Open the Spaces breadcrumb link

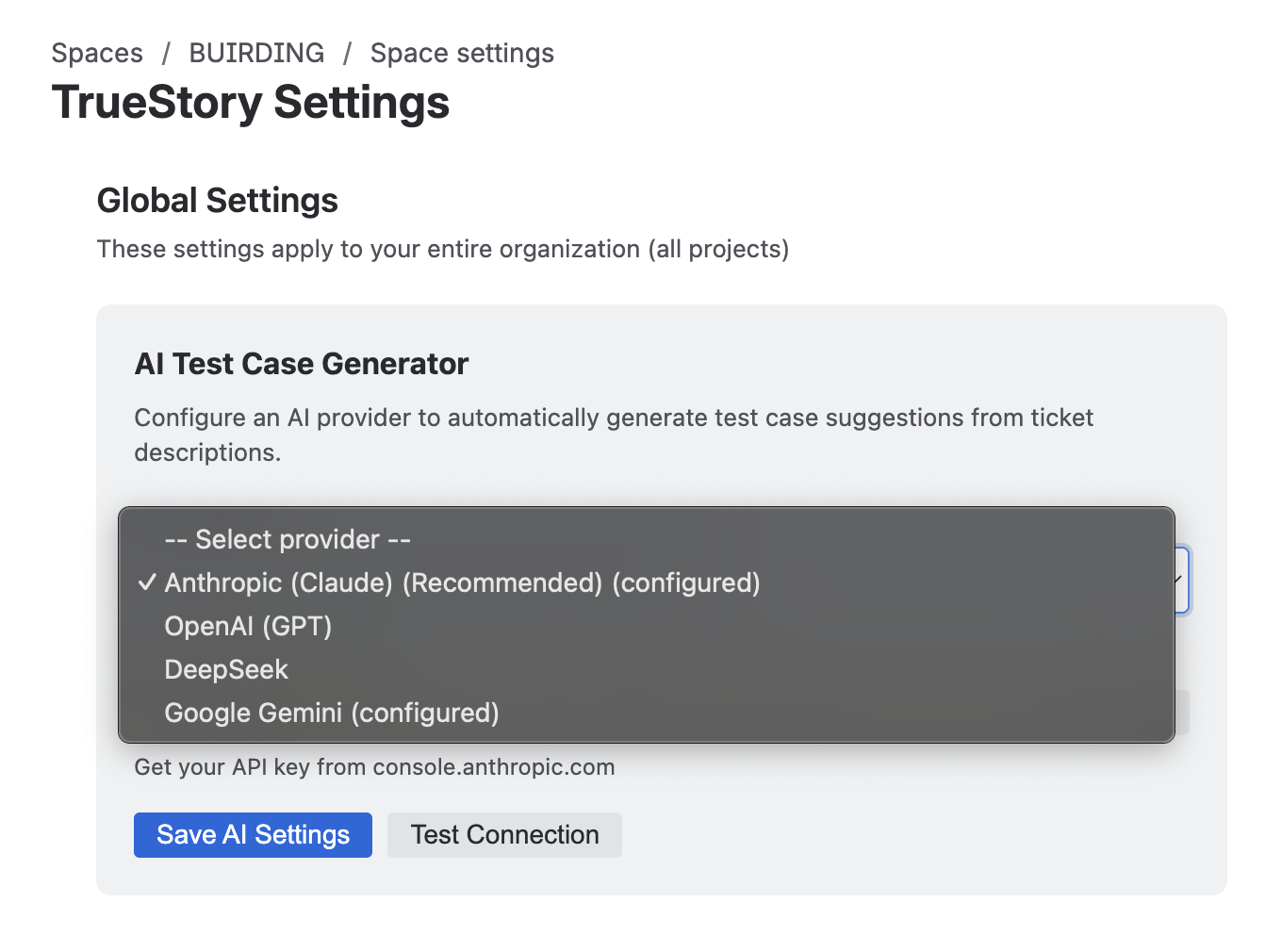pyautogui.click(x=97, y=53)
